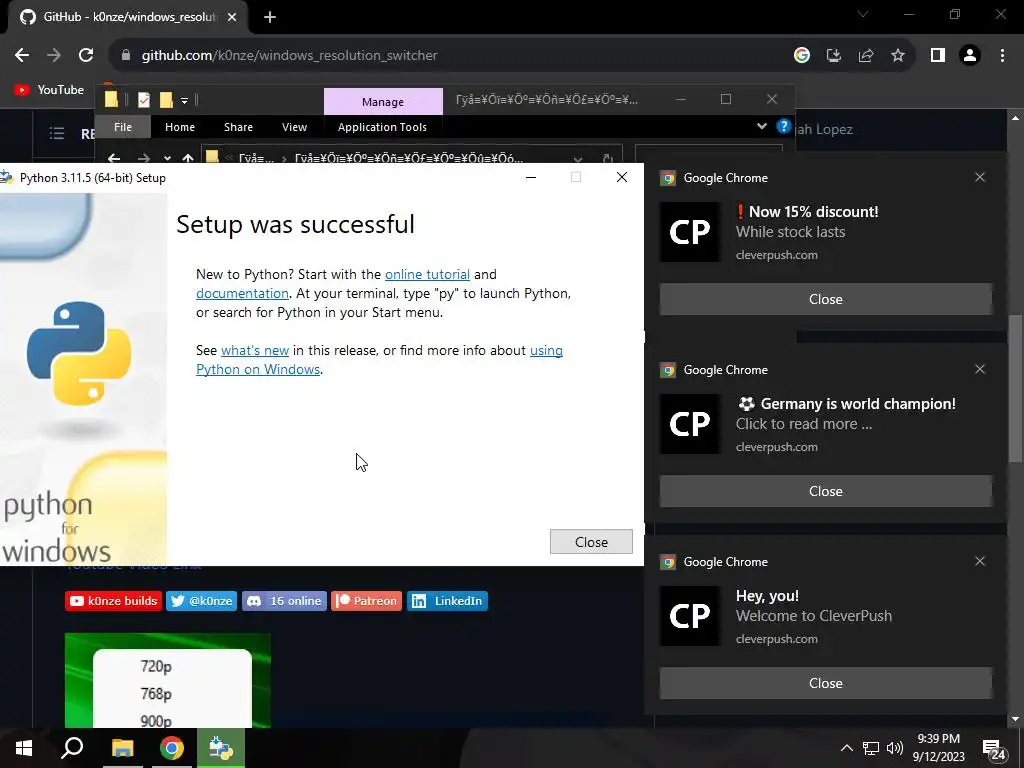The image size is (1024, 768).
Task: Switch to Chrome from the taskbar
Action: (172, 748)
